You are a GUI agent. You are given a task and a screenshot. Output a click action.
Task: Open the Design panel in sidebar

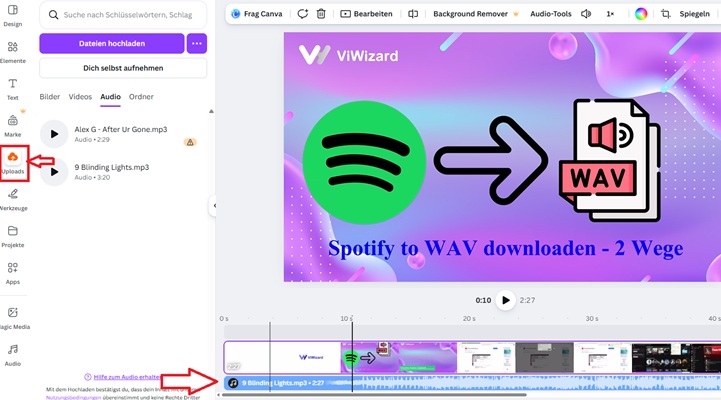pyautogui.click(x=12, y=15)
